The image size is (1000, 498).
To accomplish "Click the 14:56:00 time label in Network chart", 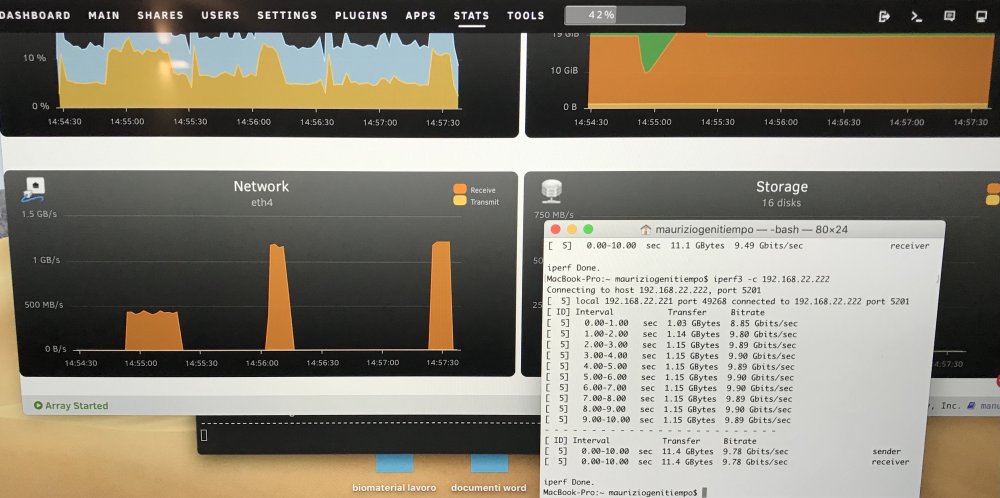I will 262,363.
